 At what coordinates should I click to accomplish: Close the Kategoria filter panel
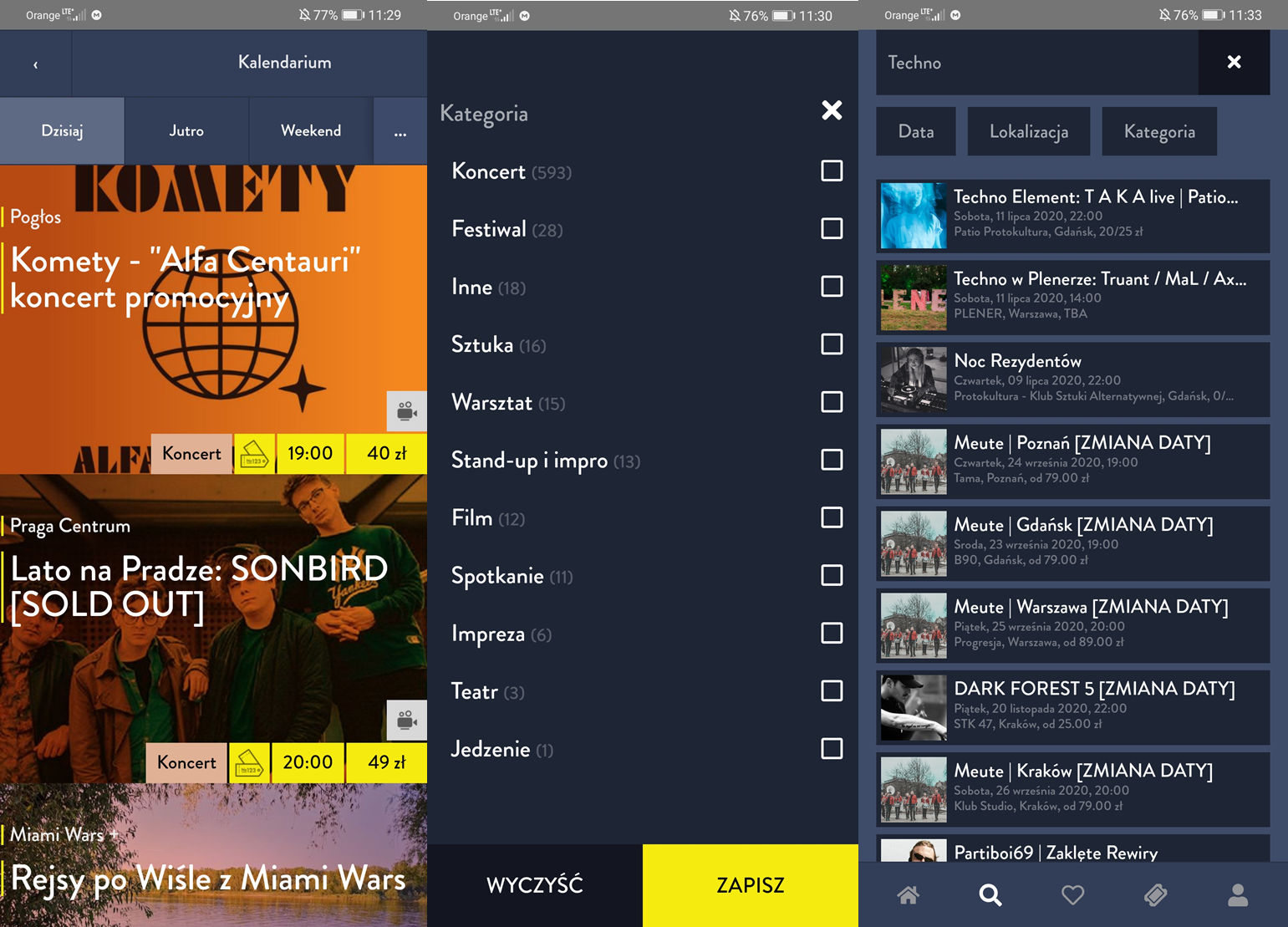(x=831, y=110)
